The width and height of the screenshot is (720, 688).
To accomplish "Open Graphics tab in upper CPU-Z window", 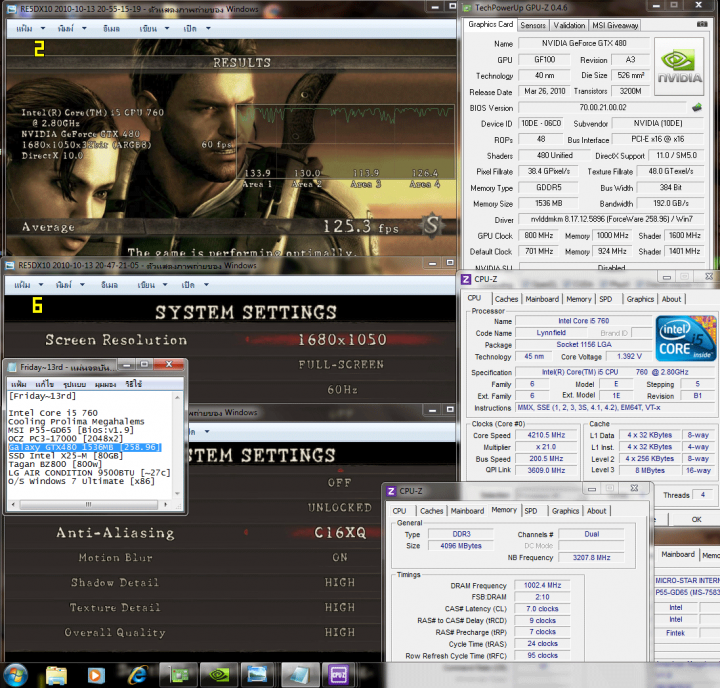I will pos(640,299).
